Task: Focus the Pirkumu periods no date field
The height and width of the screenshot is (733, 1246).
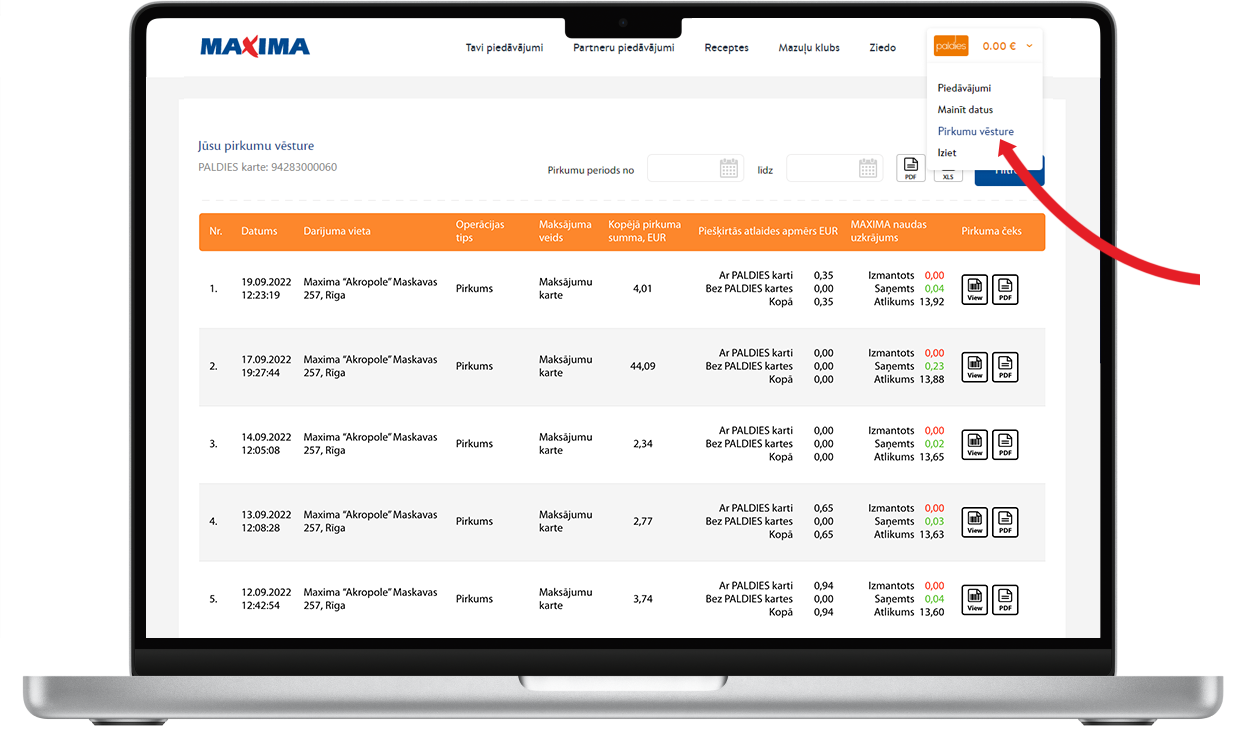Action: tap(695, 168)
